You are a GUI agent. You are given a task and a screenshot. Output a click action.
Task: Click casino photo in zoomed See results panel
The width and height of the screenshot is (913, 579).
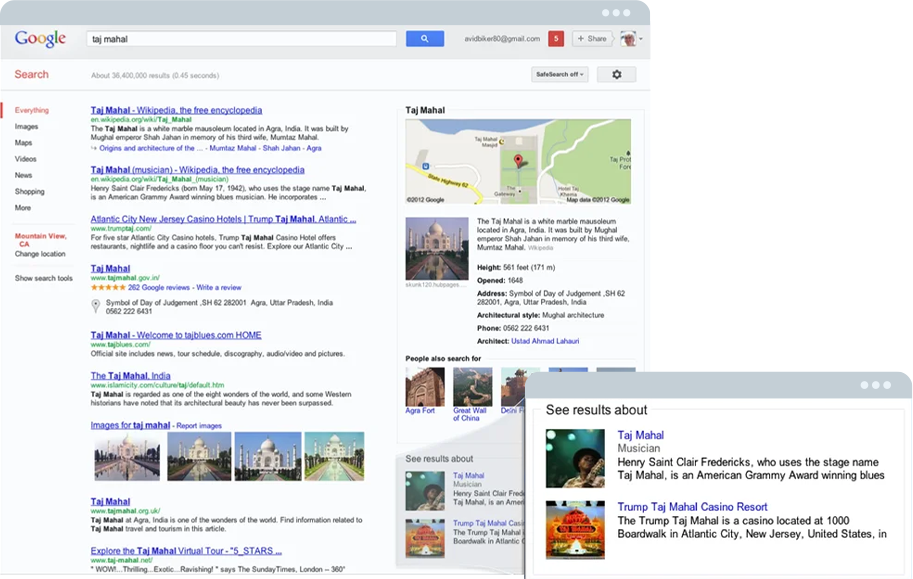pos(575,530)
